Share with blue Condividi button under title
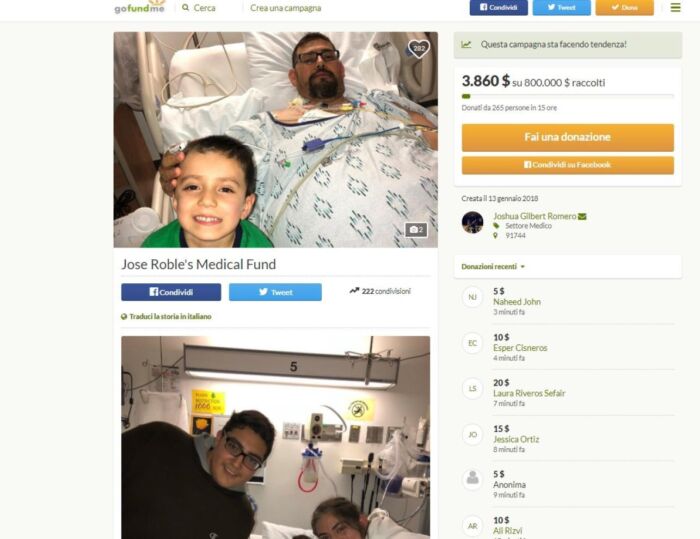Screen dimensions: 700x539 [x=171, y=292]
